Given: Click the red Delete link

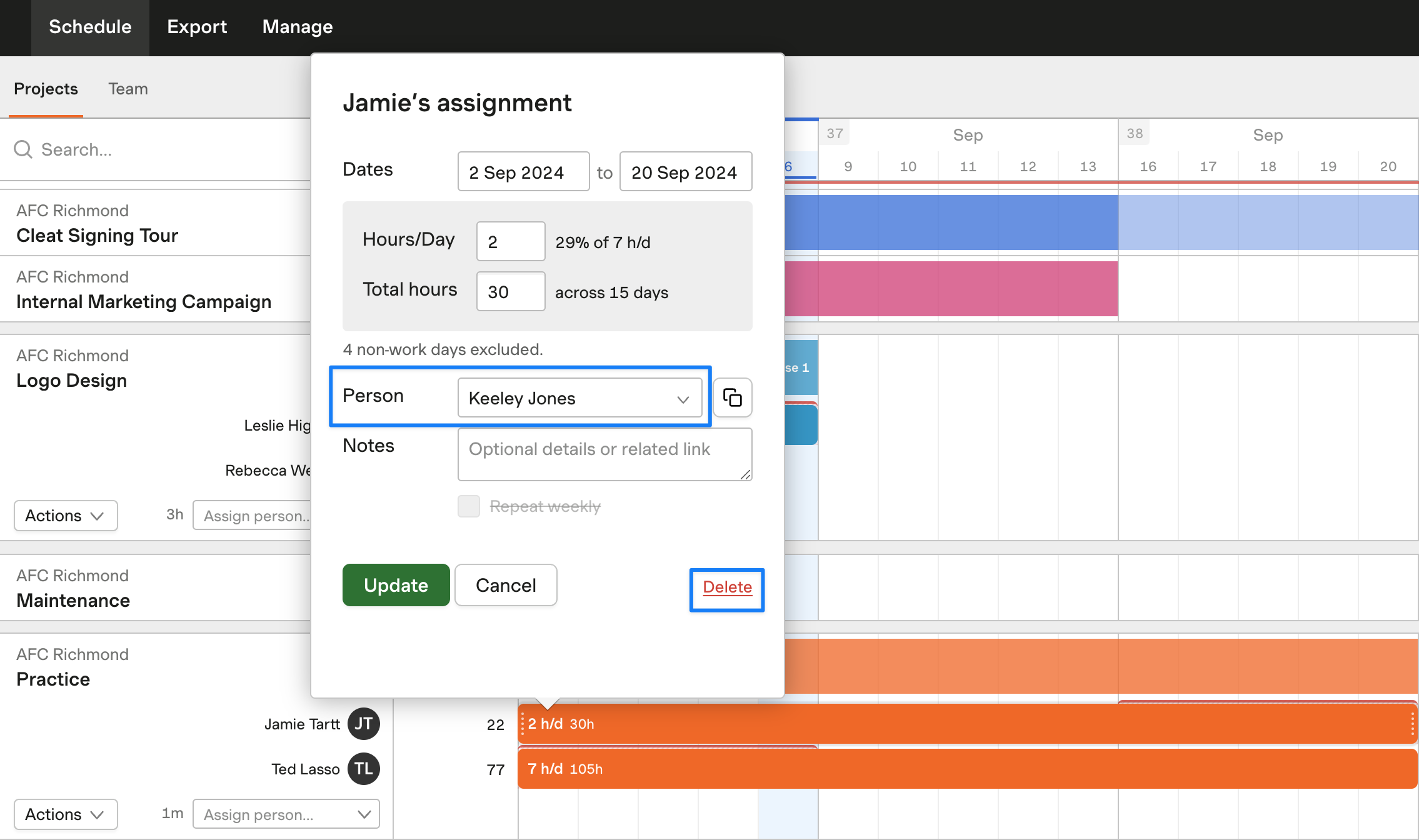Looking at the screenshot, I should click(x=727, y=587).
